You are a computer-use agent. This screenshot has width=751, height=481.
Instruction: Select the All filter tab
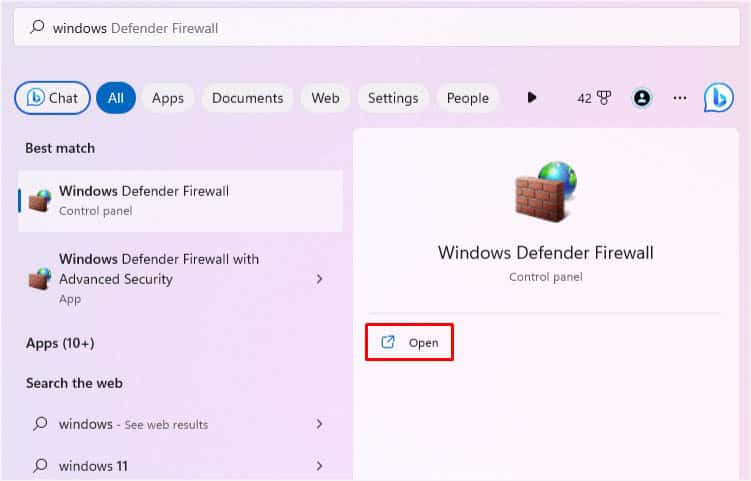point(116,98)
